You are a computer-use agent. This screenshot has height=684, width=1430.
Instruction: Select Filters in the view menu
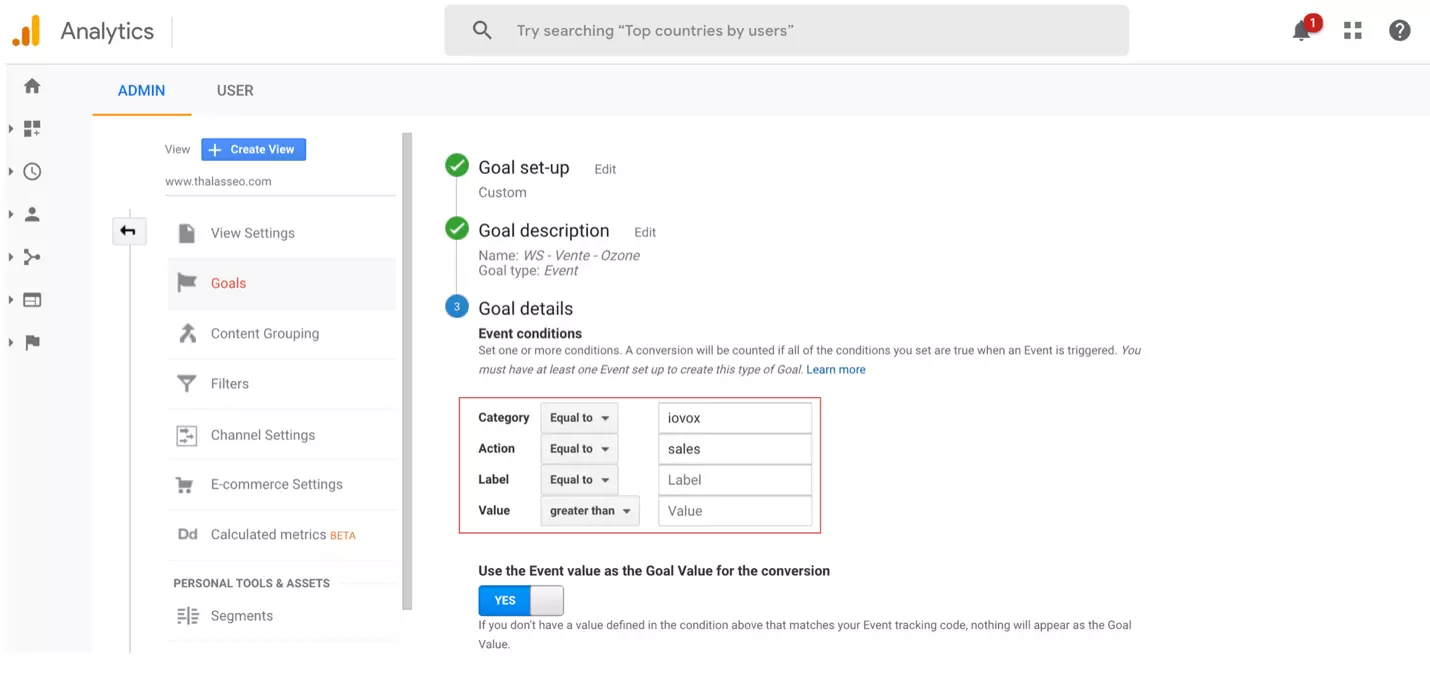(x=229, y=384)
